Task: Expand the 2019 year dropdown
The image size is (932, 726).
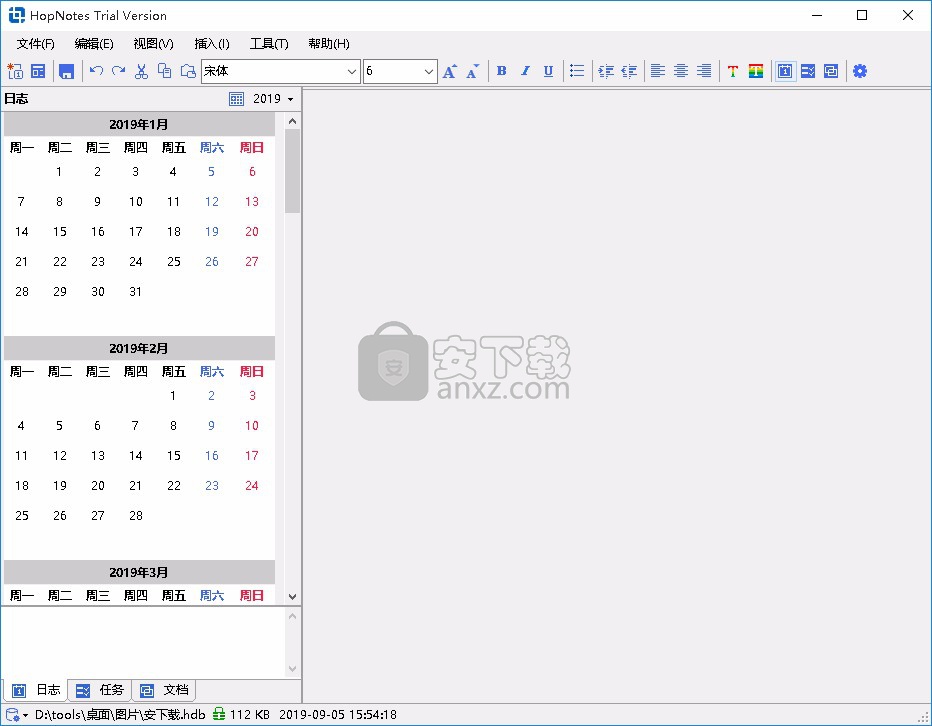Action: click(290, 99)
